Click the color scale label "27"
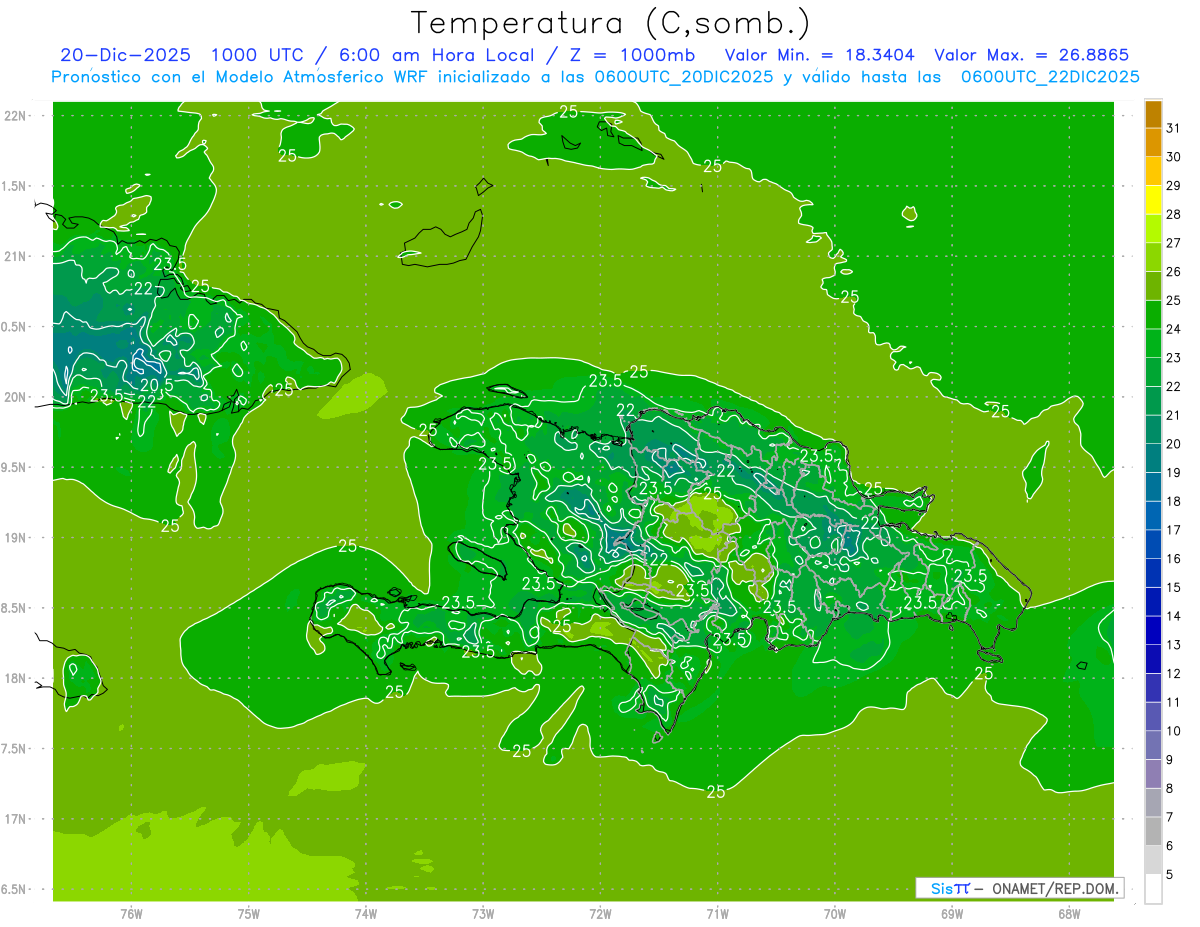The width and height of the screenshot is (1200, 927). pos(1174,243)
